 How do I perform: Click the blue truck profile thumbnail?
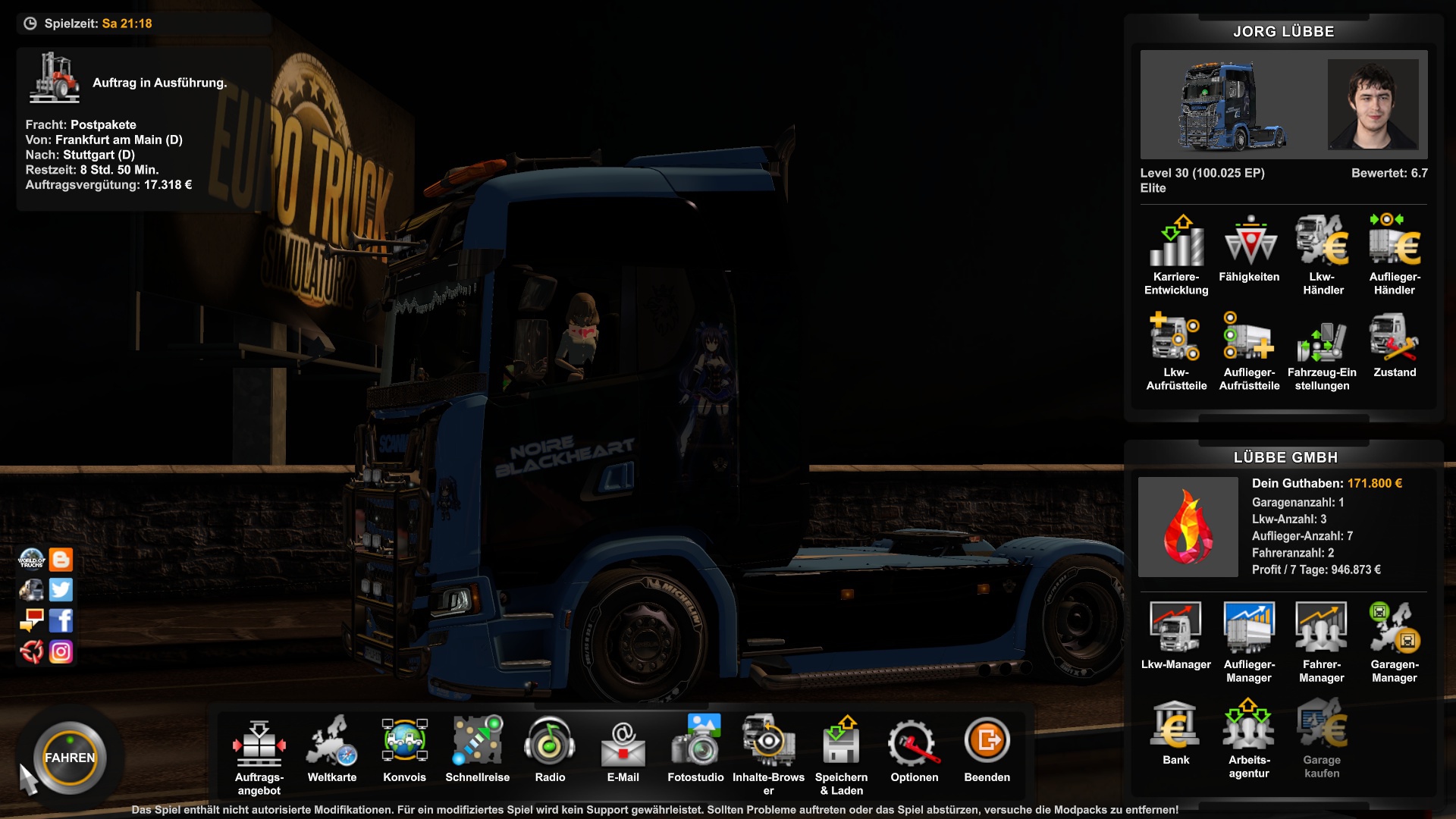pyautogui.click(x=1232, y=105)
